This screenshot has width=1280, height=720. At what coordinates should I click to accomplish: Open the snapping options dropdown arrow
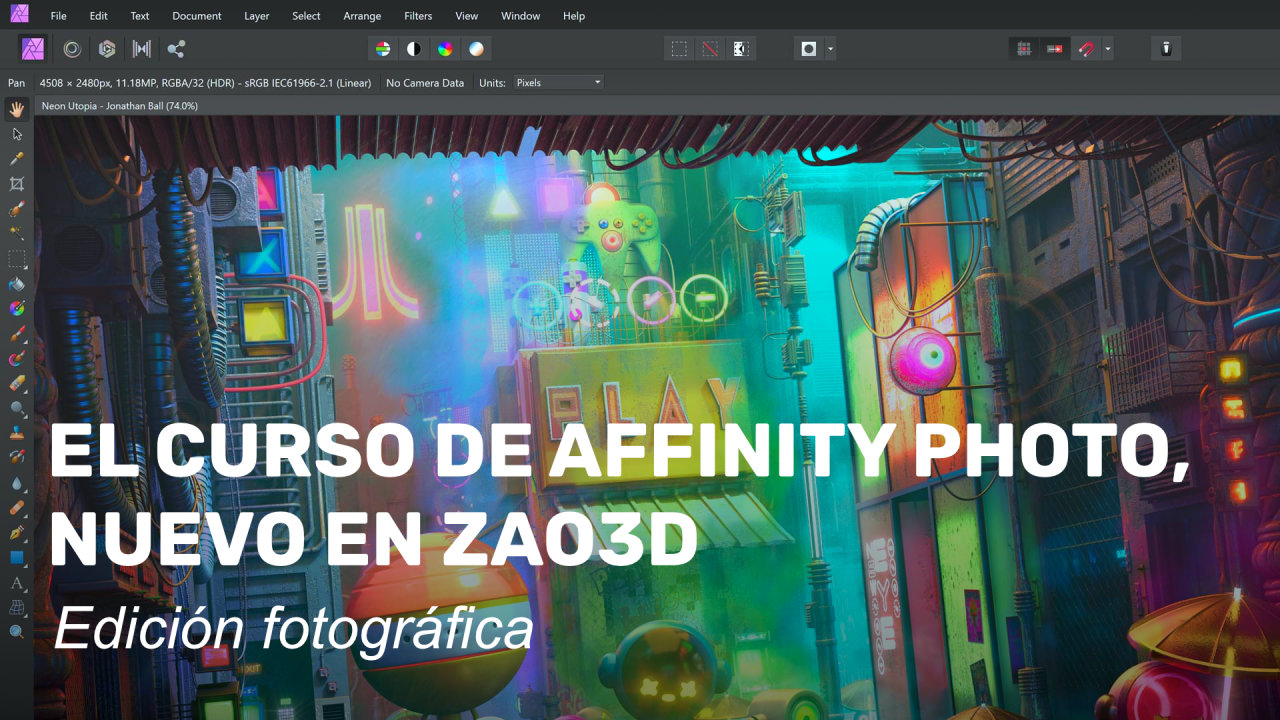tap(1109, 48)
